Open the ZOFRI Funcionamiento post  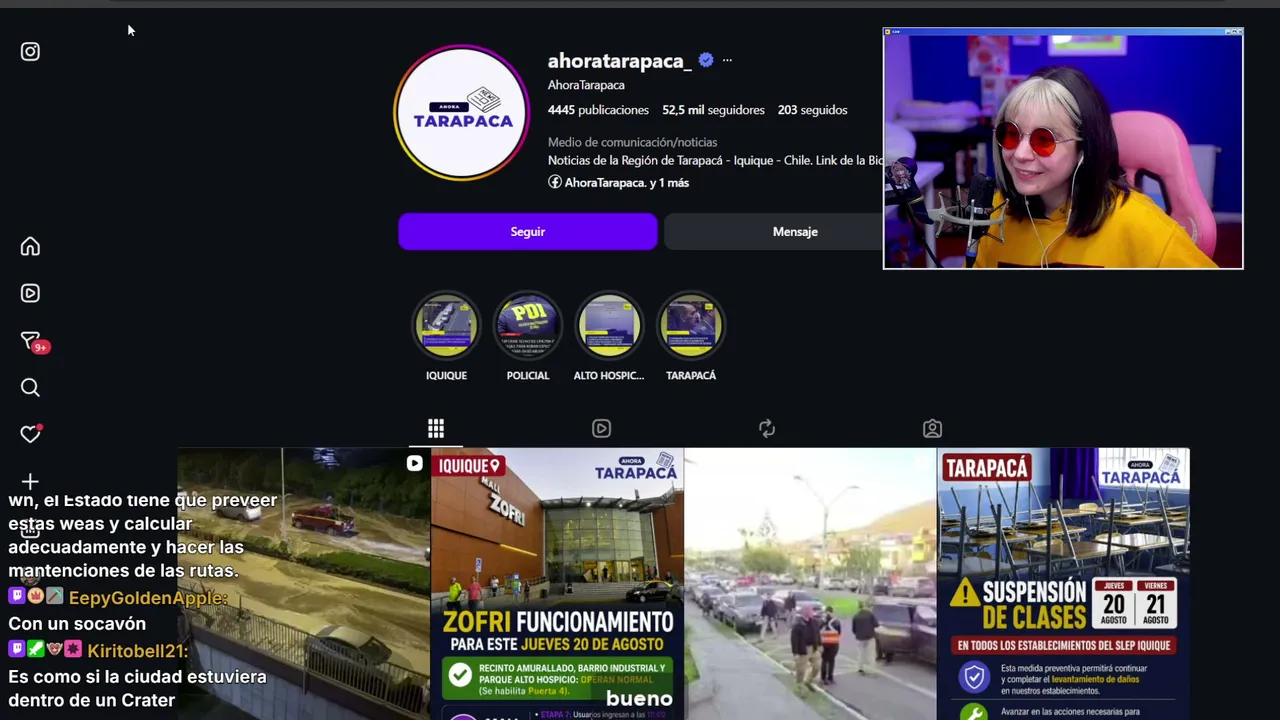click(x=557, y=584)
